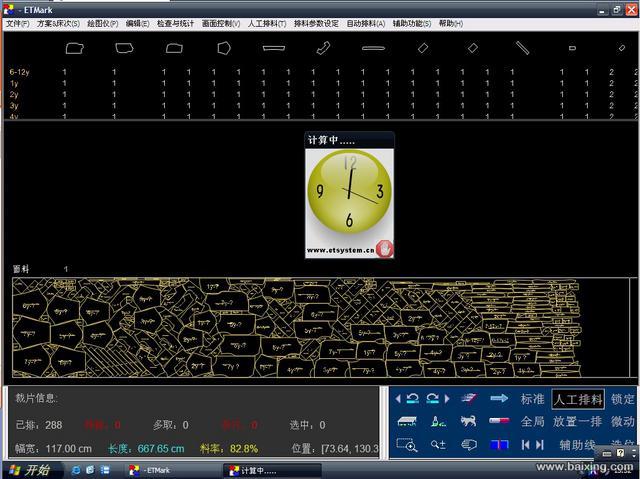
Task: Open the 自动排料(A) menu
Action: coord(366,23)
